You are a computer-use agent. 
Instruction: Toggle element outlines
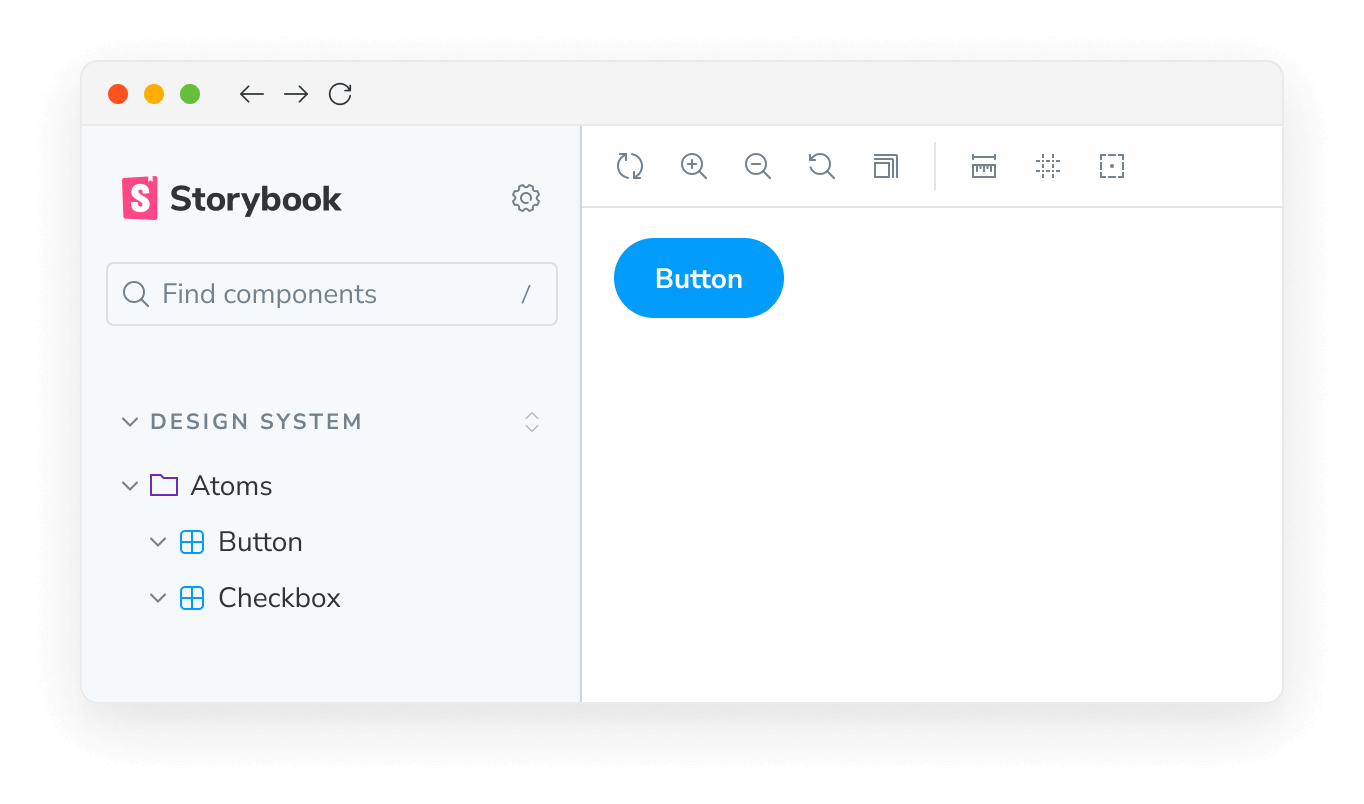[x=1111, y=166]
